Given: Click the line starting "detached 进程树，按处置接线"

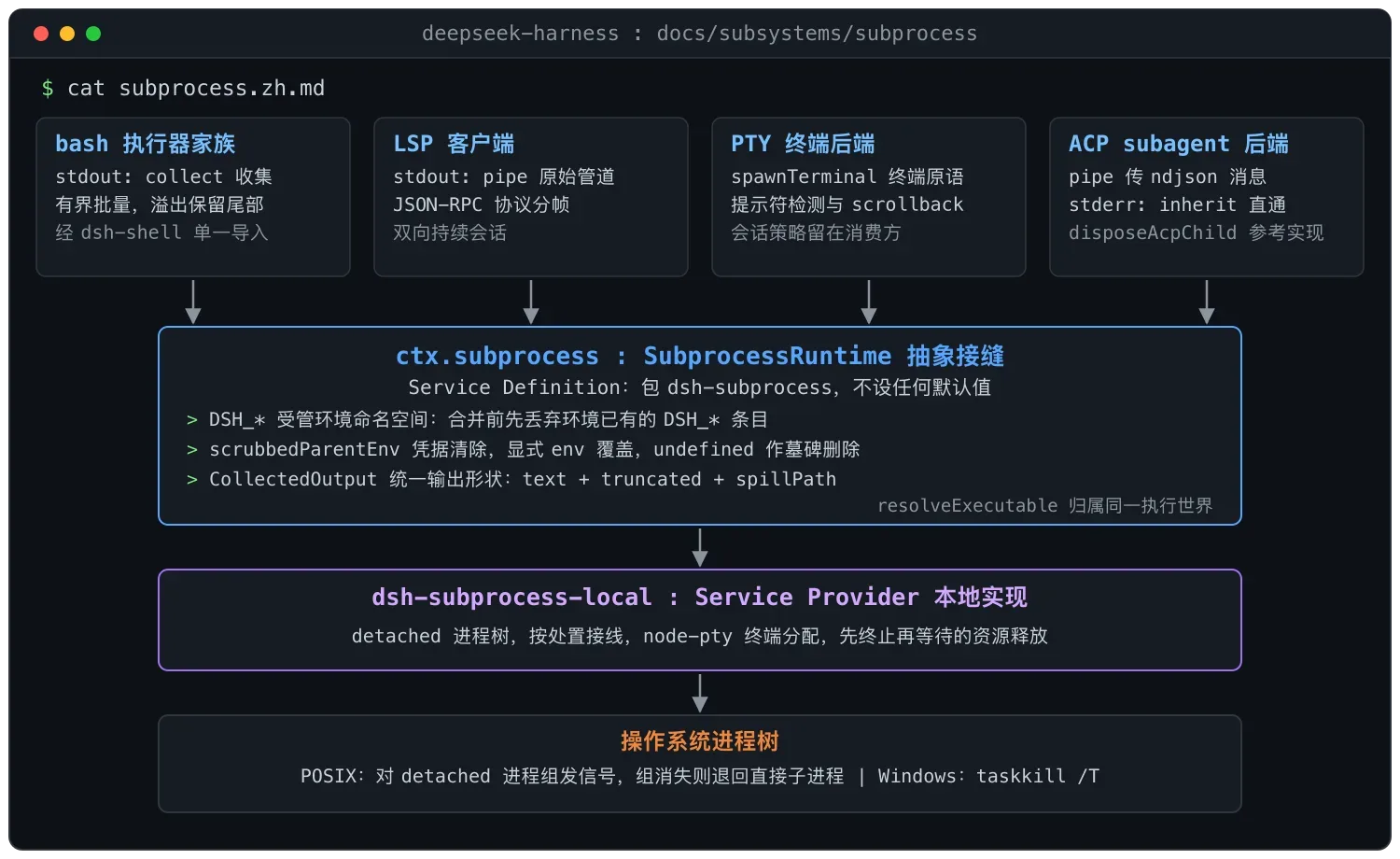Looking at the screenshot, I should click(x=700, y=636).
